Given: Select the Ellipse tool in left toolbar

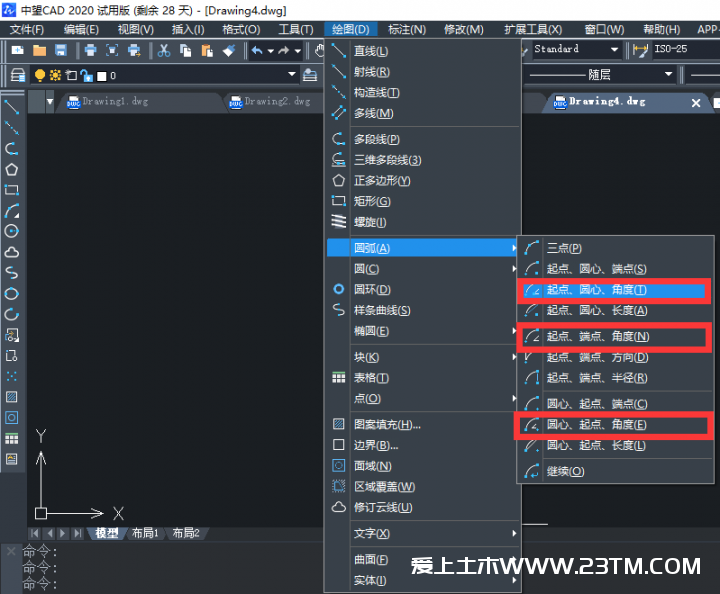Looking at the screenshot, I should click(x=11, y=293).
